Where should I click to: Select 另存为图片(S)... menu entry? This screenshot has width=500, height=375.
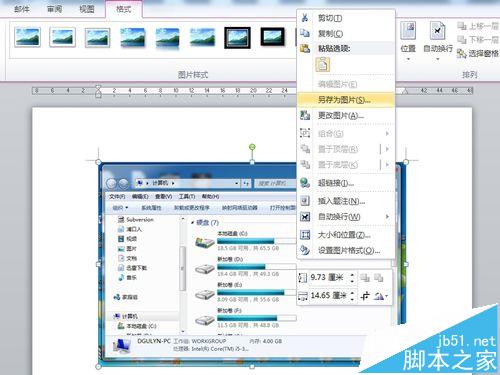[x=346, y=100]
